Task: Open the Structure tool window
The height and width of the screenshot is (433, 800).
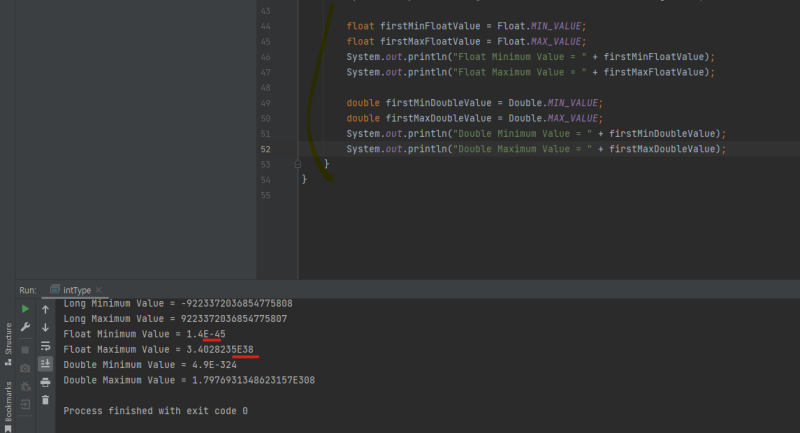Action: [8, 344]
